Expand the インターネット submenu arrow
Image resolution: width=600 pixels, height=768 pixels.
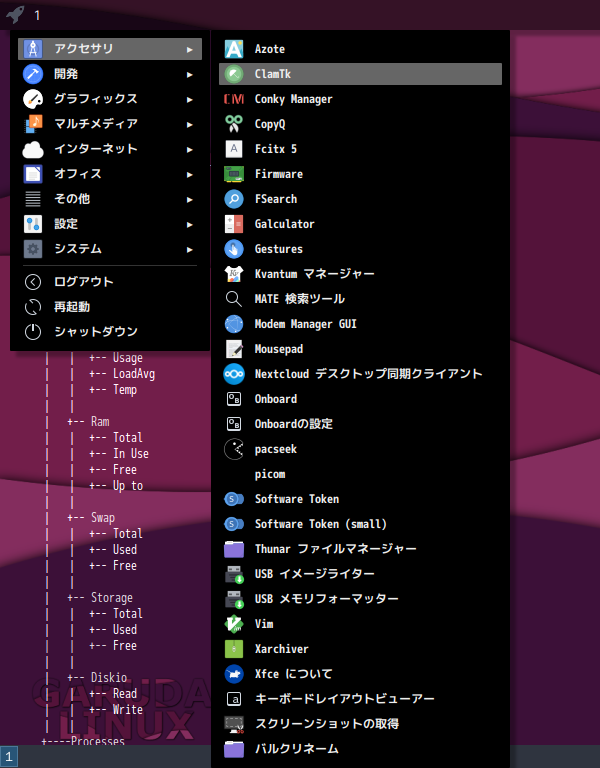[x=190, y=149]
